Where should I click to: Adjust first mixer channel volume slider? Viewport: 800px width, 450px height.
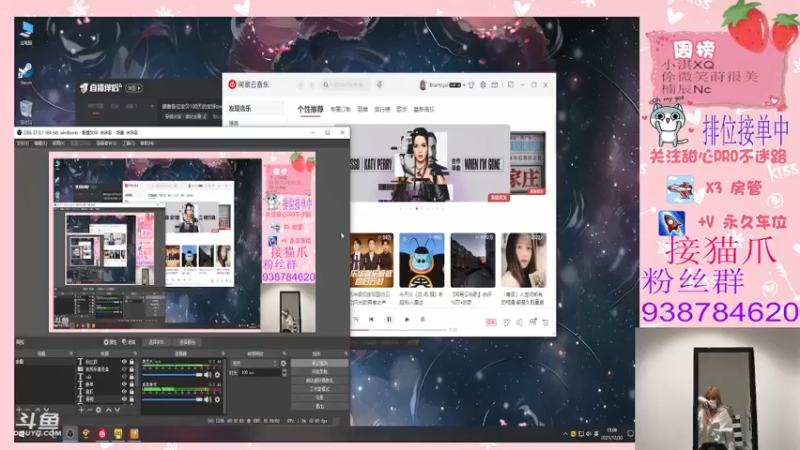pyautogui.click(x=172, y=375)
